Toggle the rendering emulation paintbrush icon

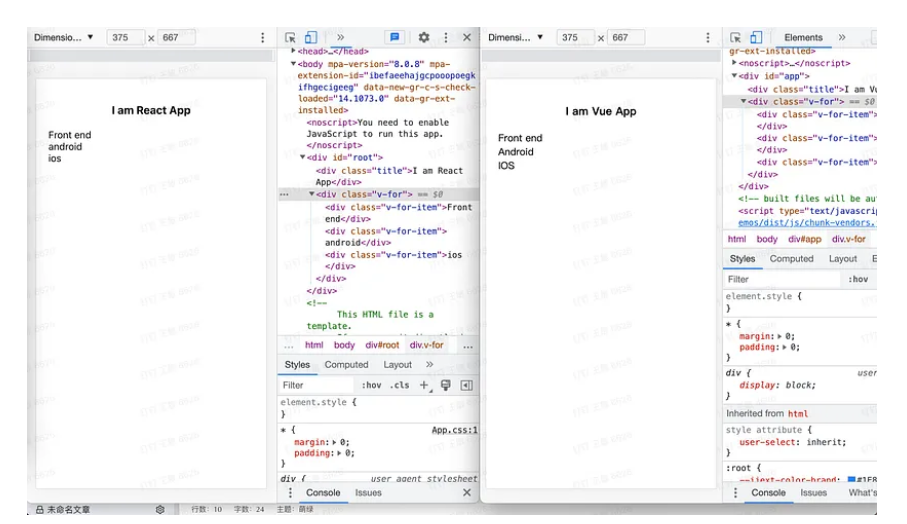pyautogui.click(x=445, y=385)
